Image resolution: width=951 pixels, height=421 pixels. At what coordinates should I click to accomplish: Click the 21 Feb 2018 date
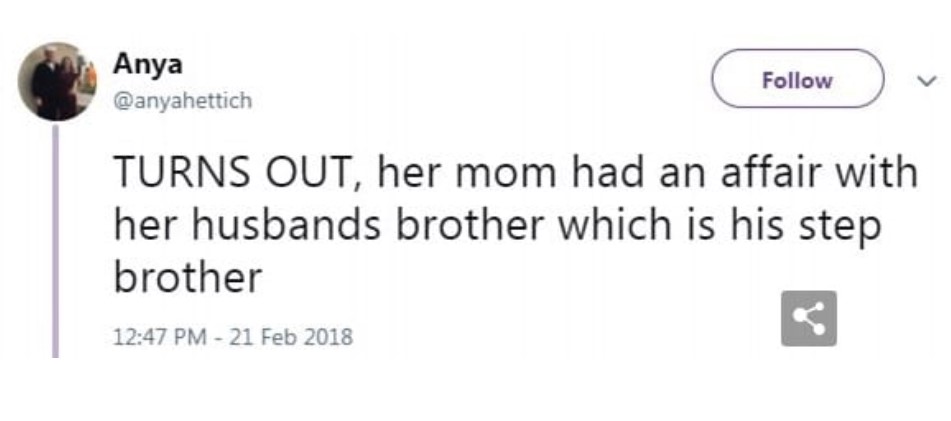[x=291, y=337]
